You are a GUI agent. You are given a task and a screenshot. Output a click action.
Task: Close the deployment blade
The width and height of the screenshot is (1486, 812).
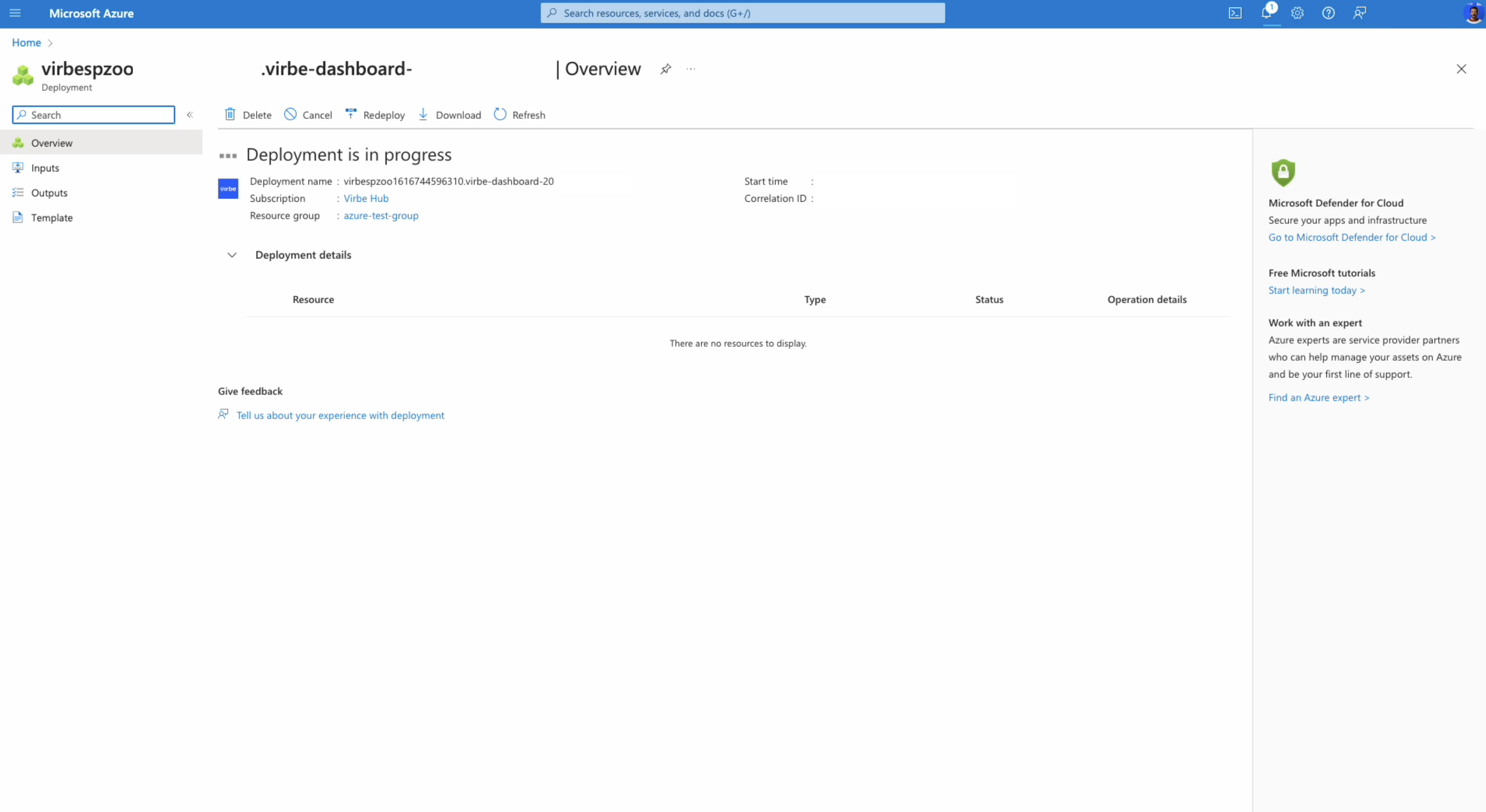pyautogui.click(x=1461, y=68)
